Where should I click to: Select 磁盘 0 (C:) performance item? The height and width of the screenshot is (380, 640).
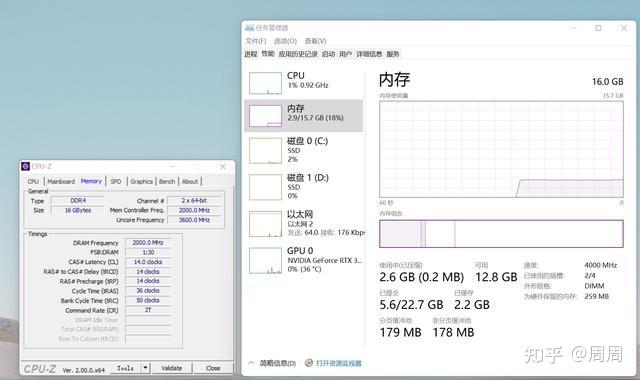303,150
